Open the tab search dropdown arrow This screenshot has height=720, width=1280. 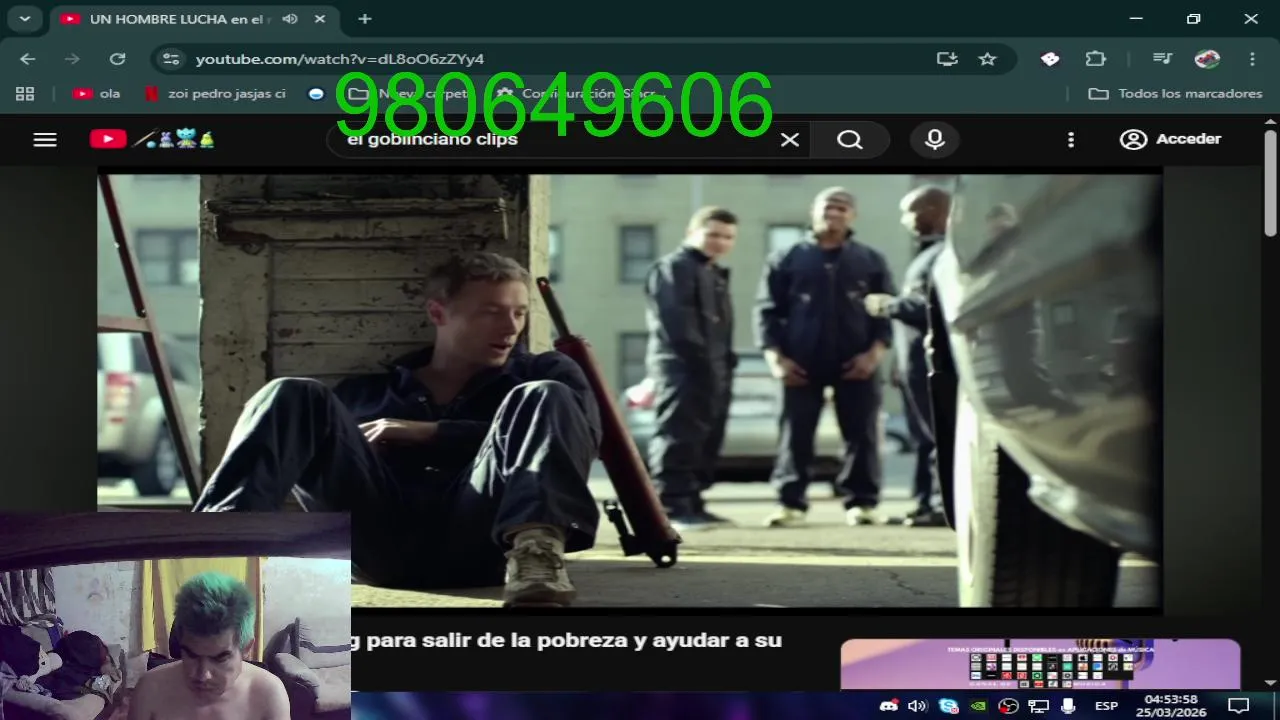pyautogui.click(x=24, y=19)
